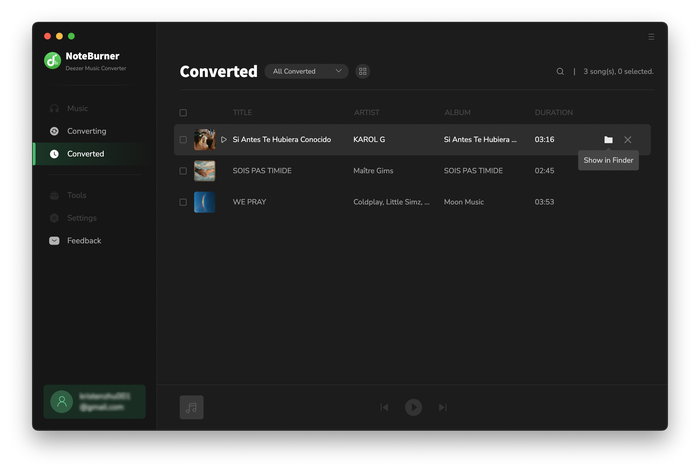Click the KAROL G album thumbnail
This screenshot has width=700, height=473.
coord(204,140)
